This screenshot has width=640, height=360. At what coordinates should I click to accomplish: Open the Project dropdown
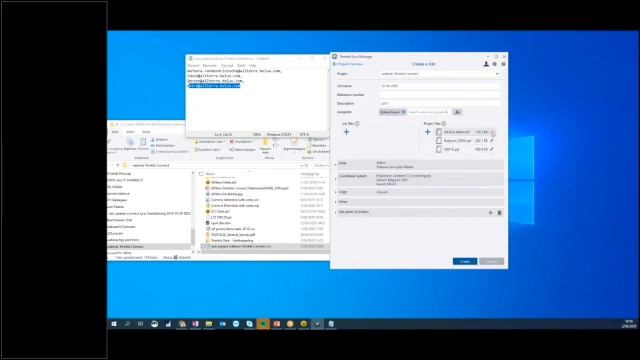point(440,74)
